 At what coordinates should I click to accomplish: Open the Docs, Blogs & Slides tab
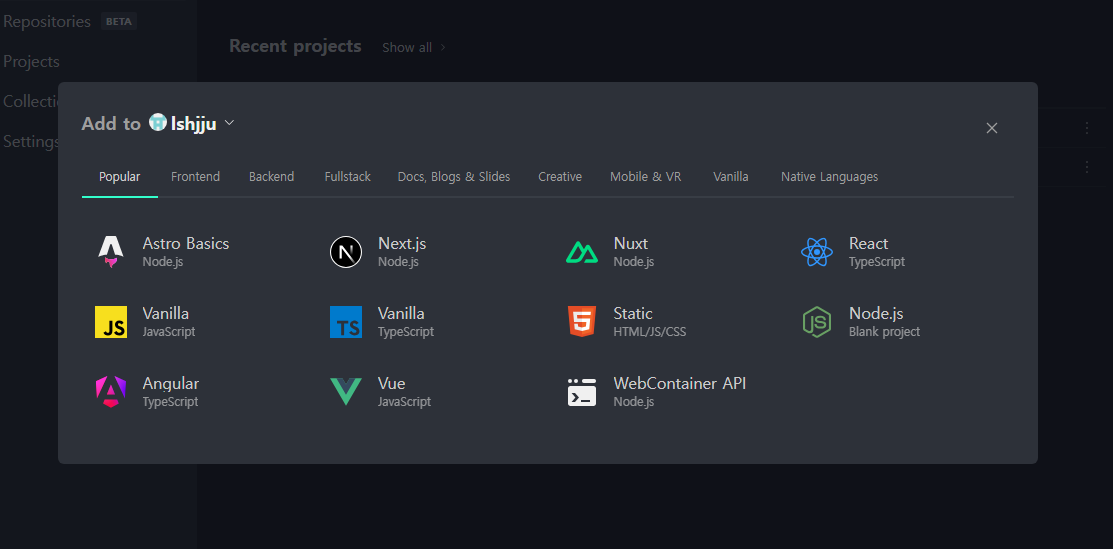(x=454, y=177)
